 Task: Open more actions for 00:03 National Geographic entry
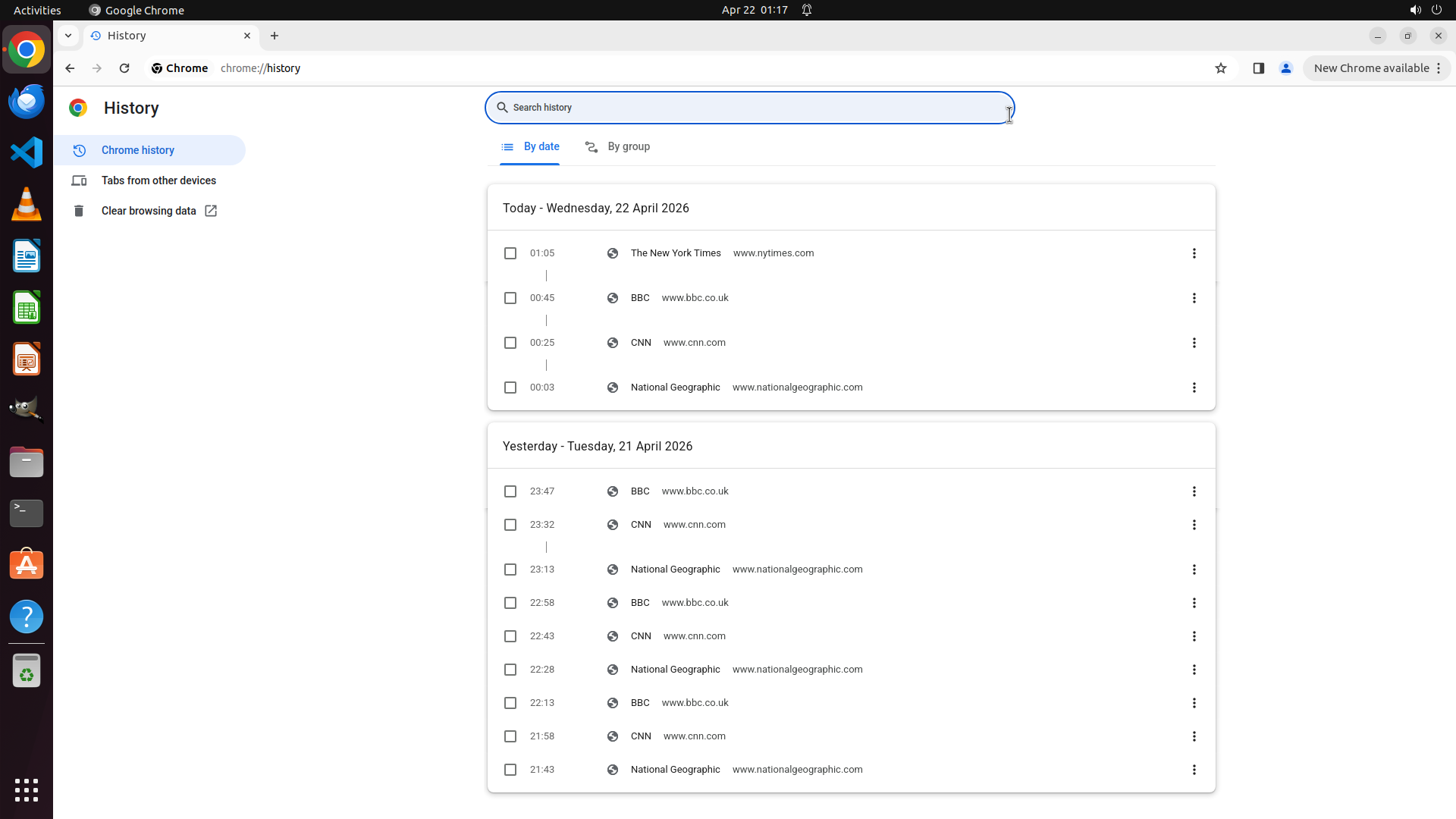click(1194, 388)
